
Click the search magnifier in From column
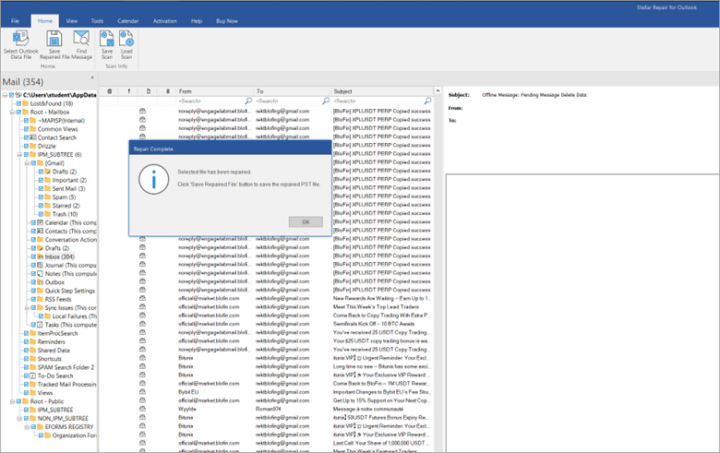[x=248, y=101]
